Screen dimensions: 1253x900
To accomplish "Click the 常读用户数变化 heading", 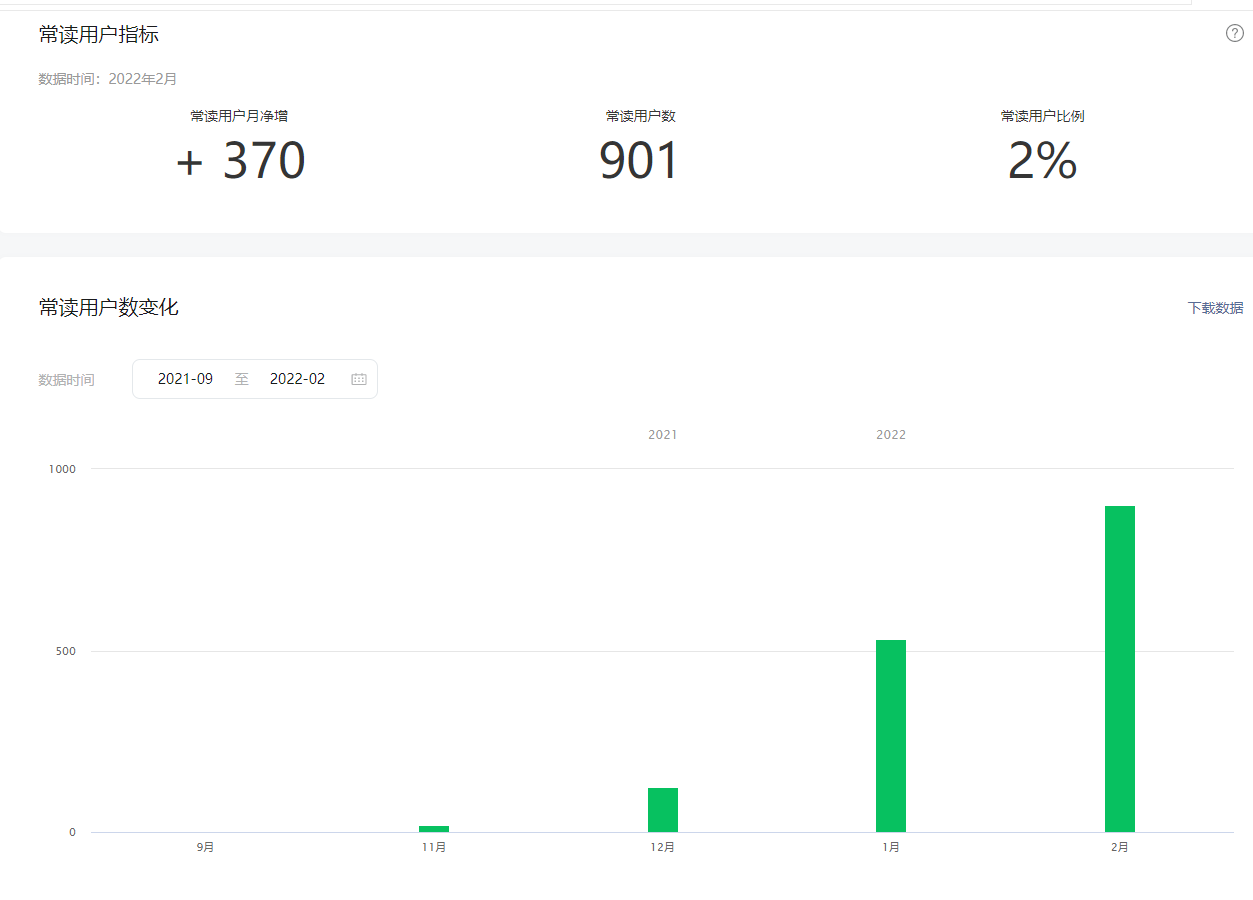I will click(x=108, y=307).
